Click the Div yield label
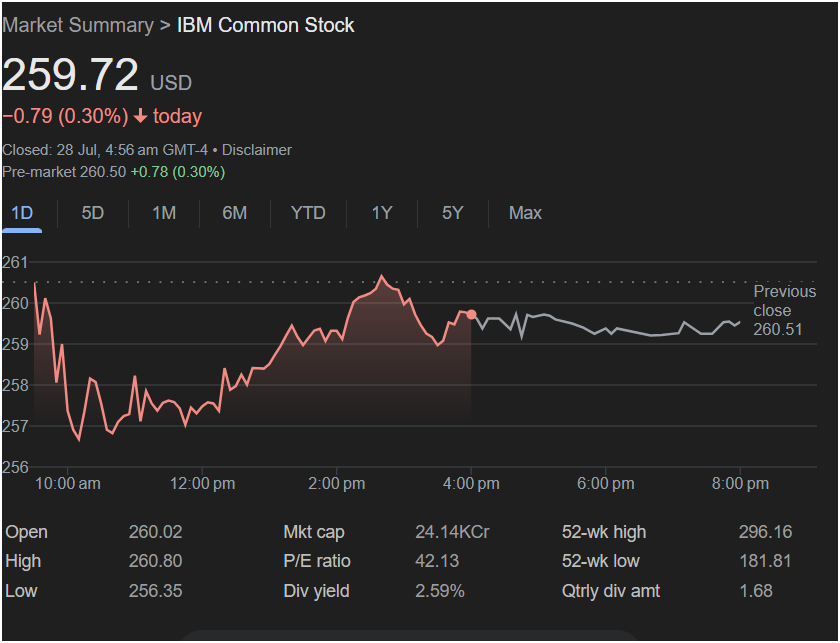The image size is (840, 643). click(317, 591)
